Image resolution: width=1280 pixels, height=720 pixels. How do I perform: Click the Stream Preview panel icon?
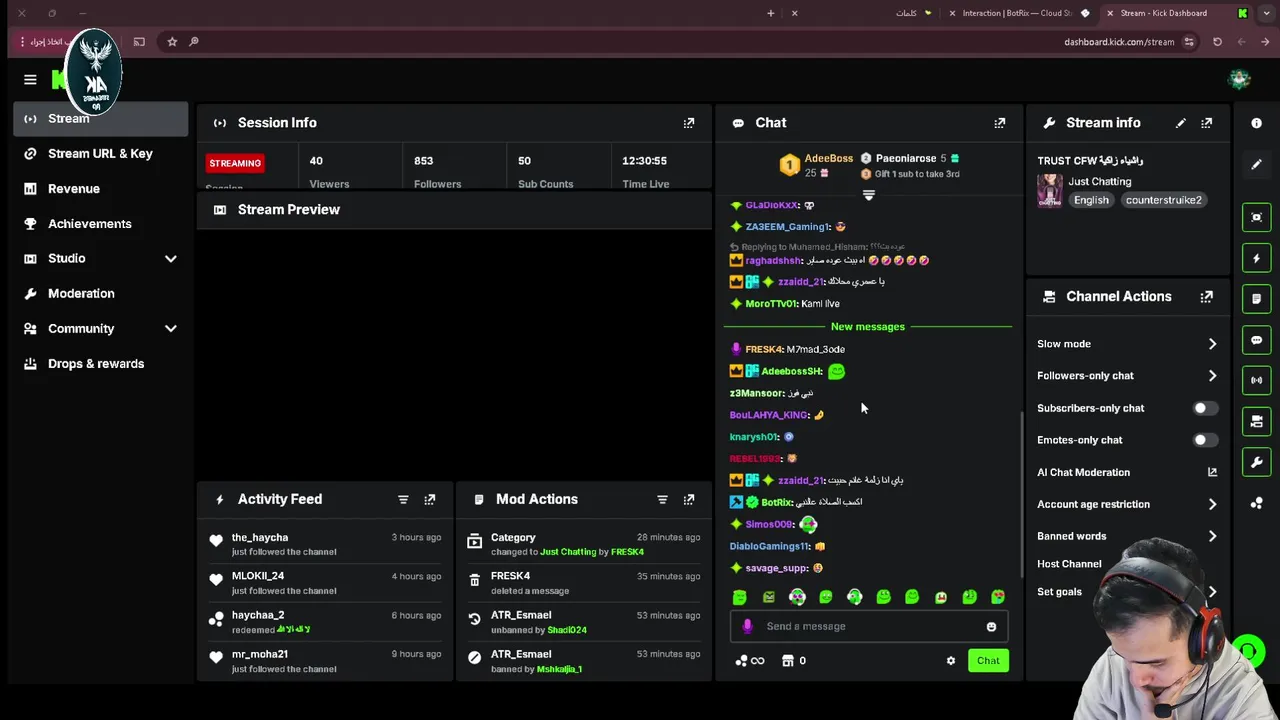click(219, 210)
